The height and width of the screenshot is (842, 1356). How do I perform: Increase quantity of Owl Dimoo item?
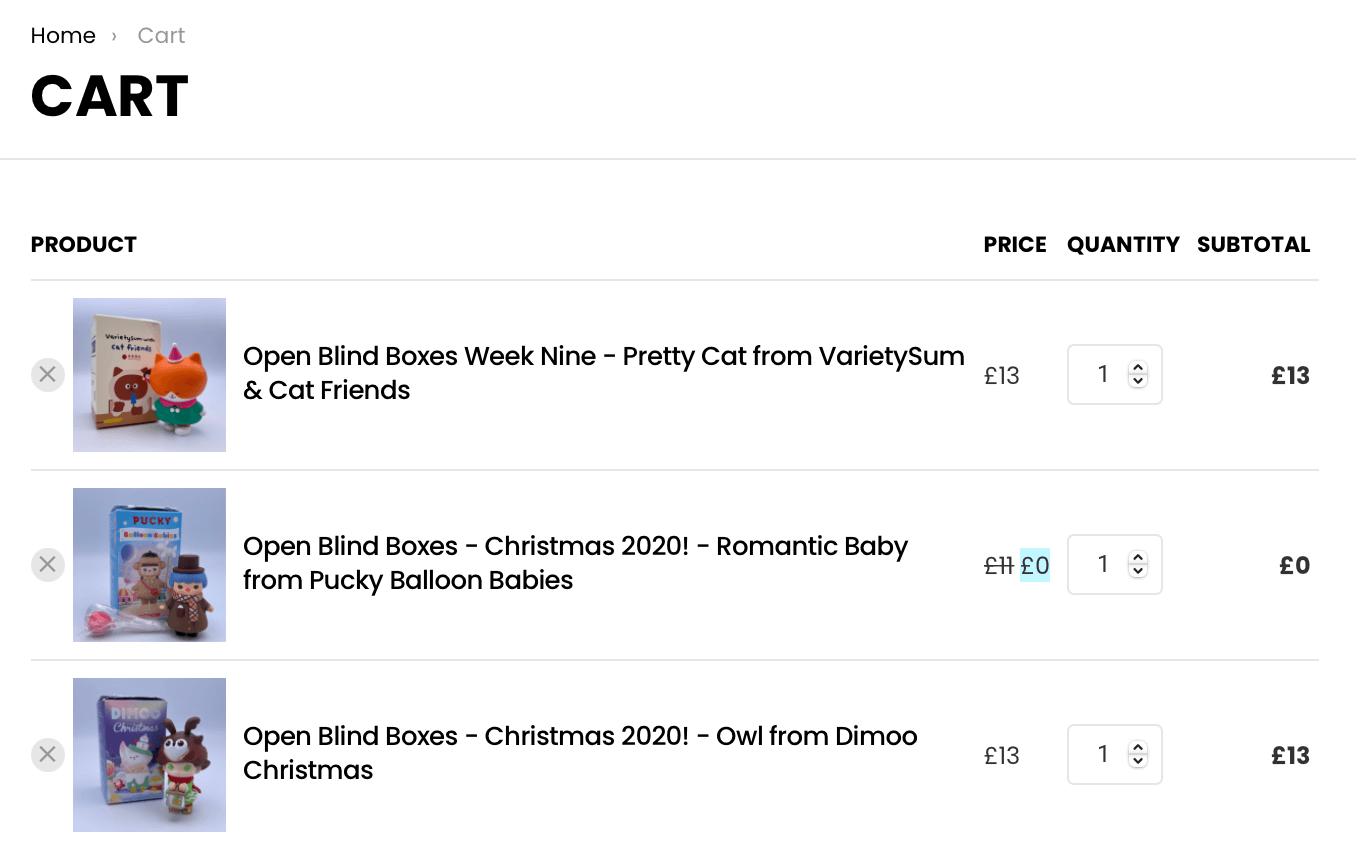[x=1138, y=748]
